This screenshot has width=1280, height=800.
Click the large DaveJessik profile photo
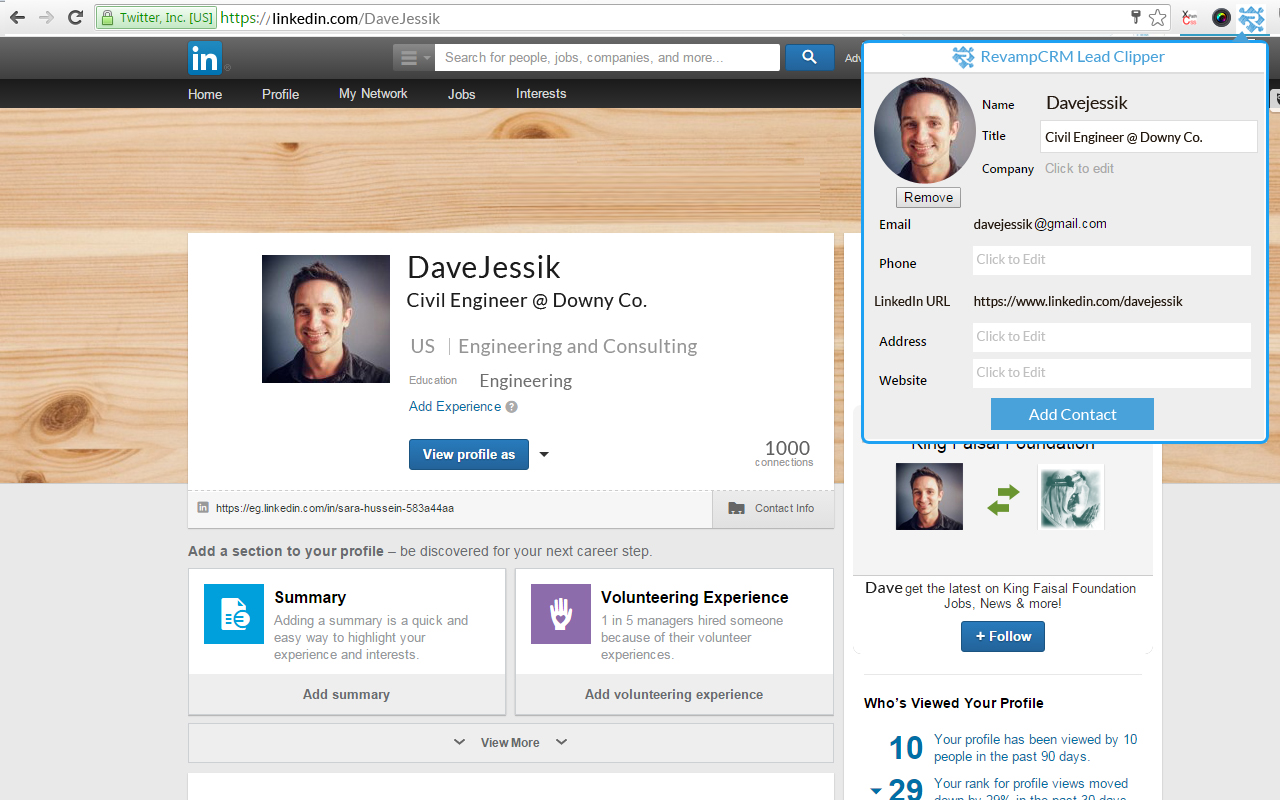pyautogui.click(x=326, y=319)
